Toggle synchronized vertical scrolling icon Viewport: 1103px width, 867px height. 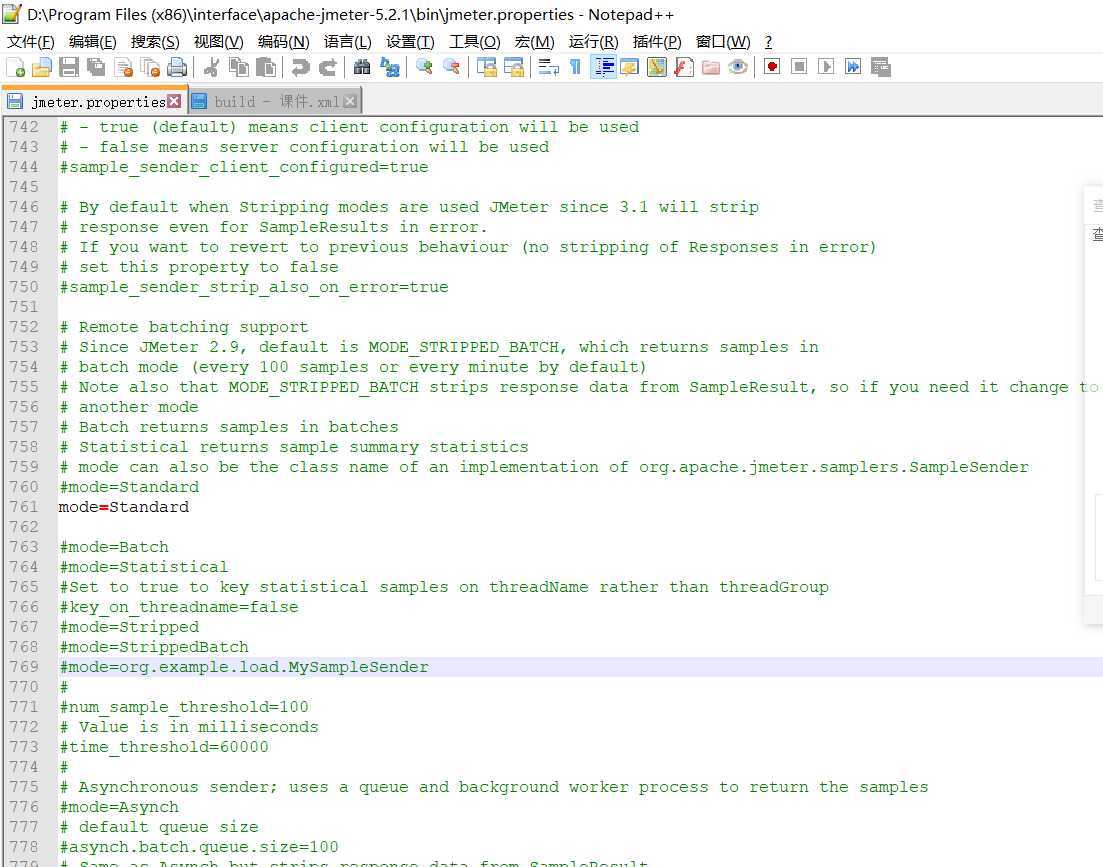[x=487, y=68]
